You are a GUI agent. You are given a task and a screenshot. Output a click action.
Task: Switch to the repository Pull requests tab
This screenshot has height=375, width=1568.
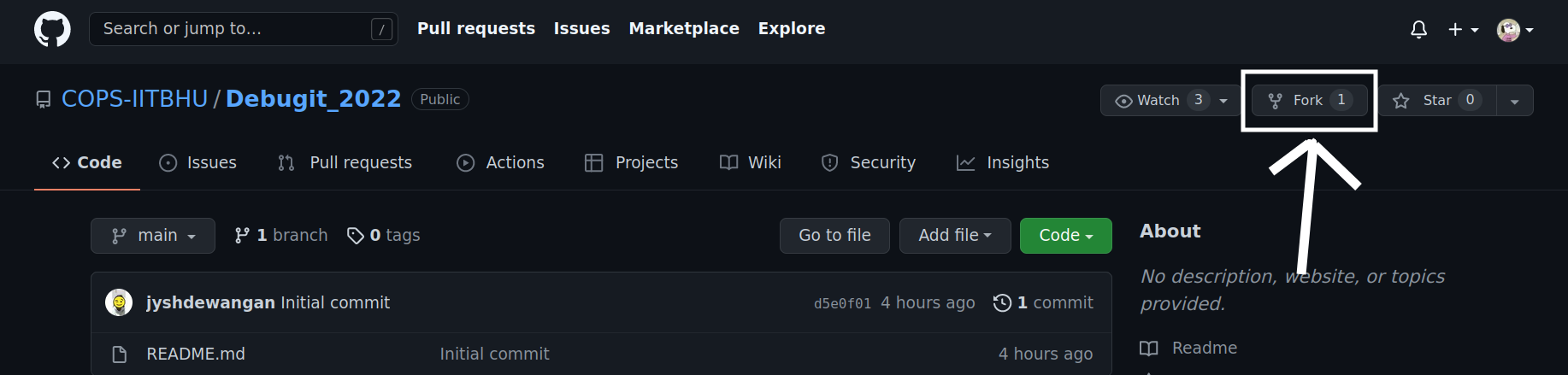(x=345, y=162)
